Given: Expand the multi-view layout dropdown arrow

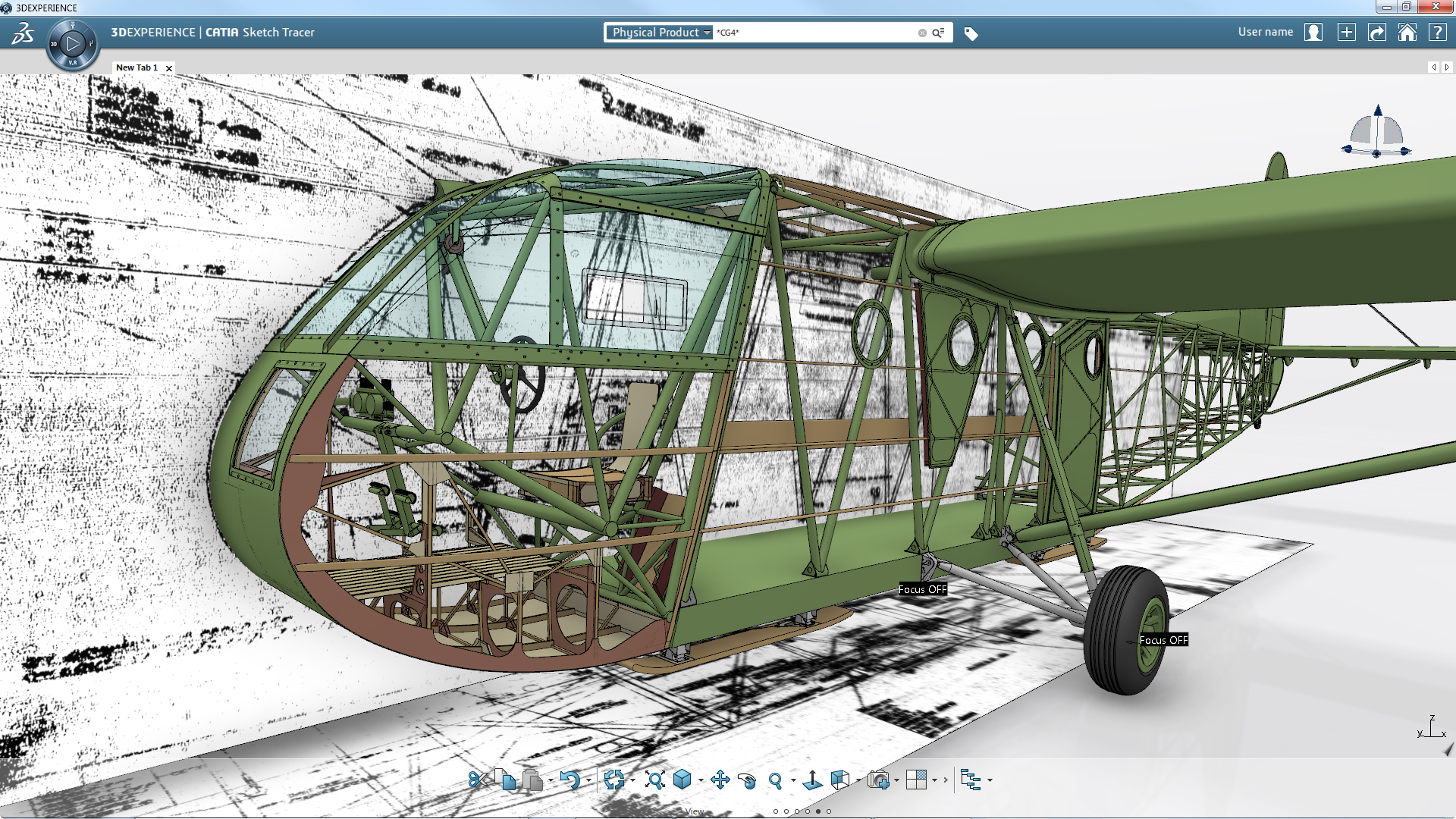Looking at the screenshot, I should [934, 780].
